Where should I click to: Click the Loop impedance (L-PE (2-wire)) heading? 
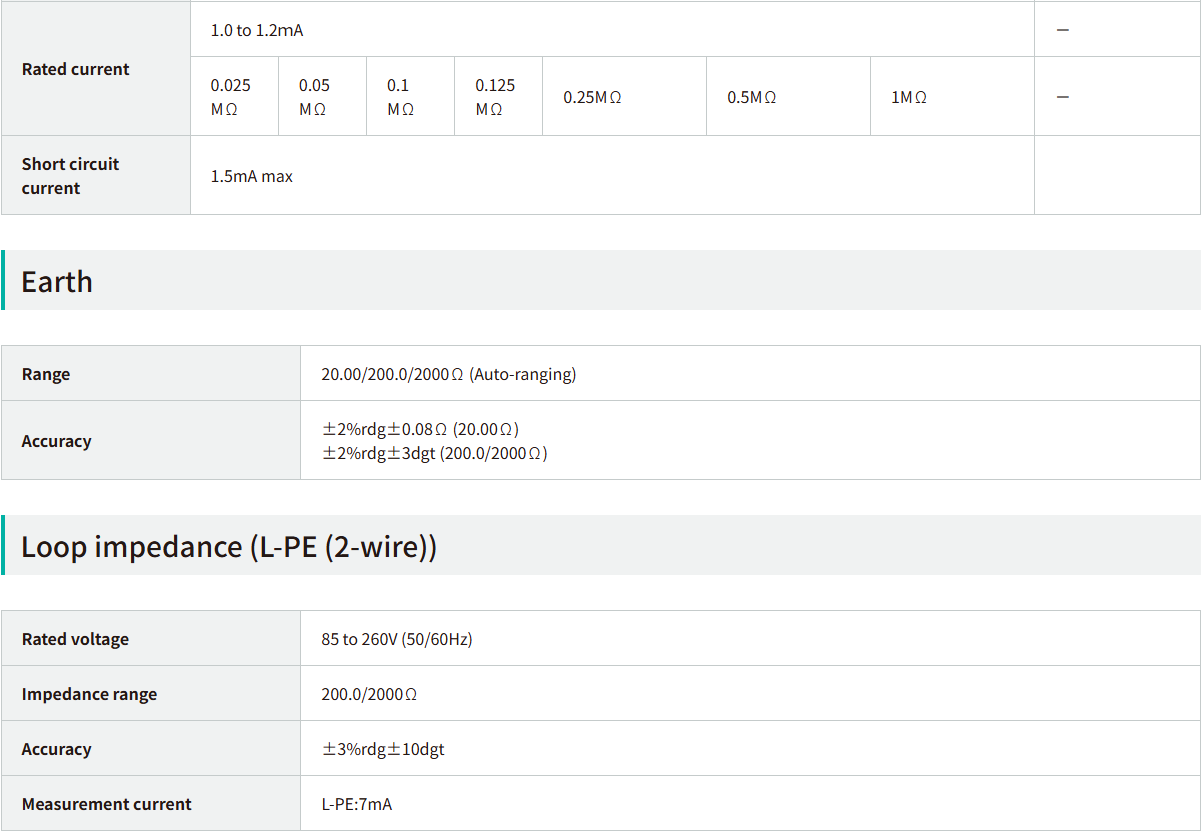[229, 546]
